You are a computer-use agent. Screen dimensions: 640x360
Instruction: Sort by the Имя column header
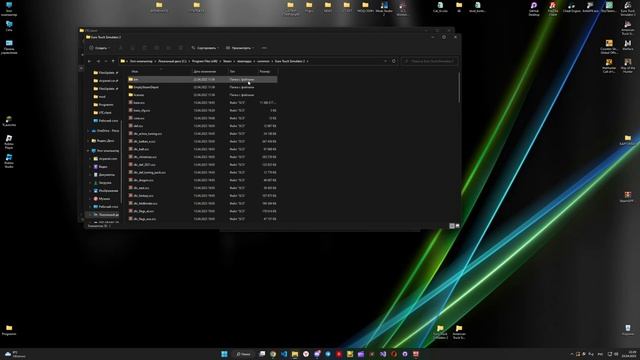tap(160, 71)
